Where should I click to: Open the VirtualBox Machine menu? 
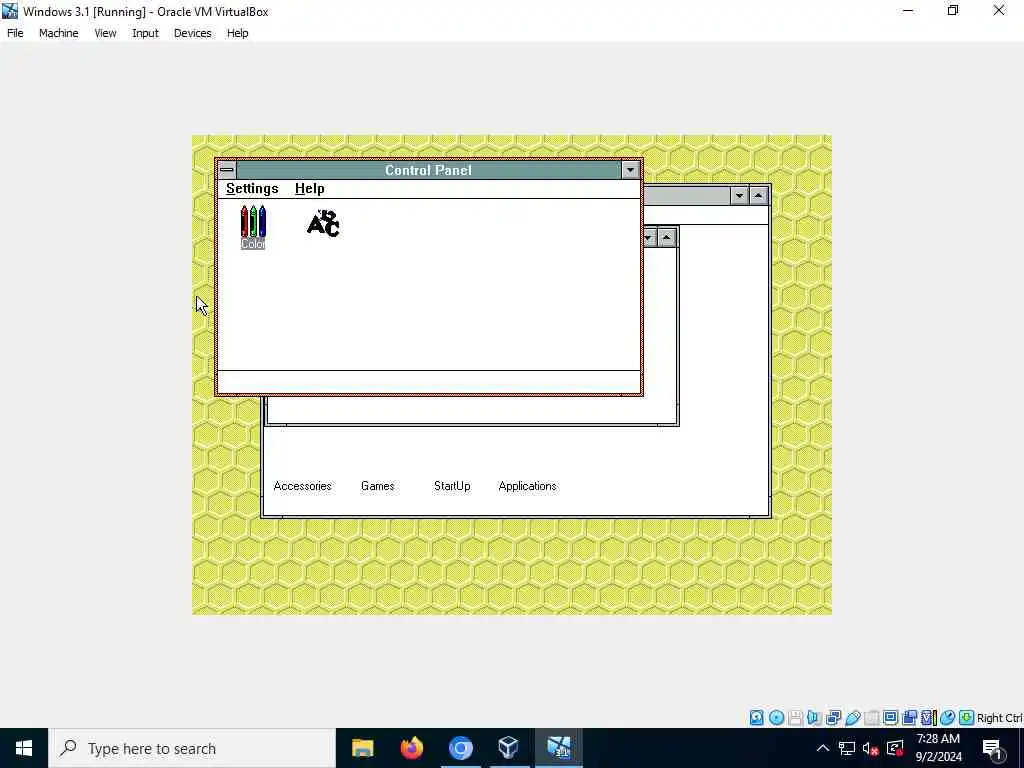point(59,33)
